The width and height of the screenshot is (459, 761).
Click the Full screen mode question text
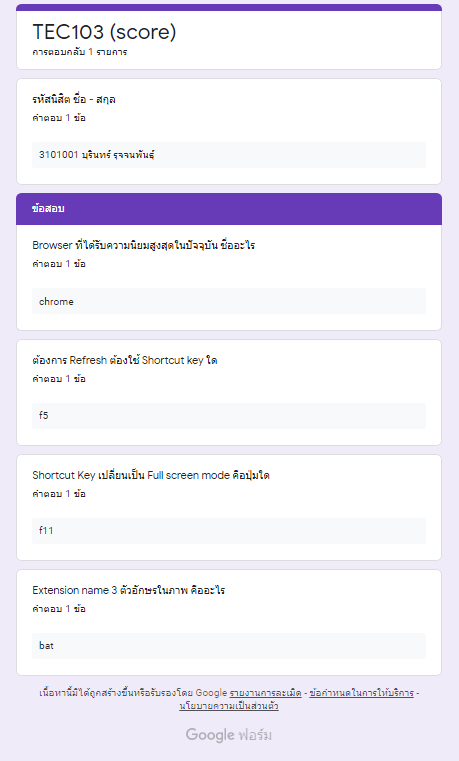pos(151,475)
